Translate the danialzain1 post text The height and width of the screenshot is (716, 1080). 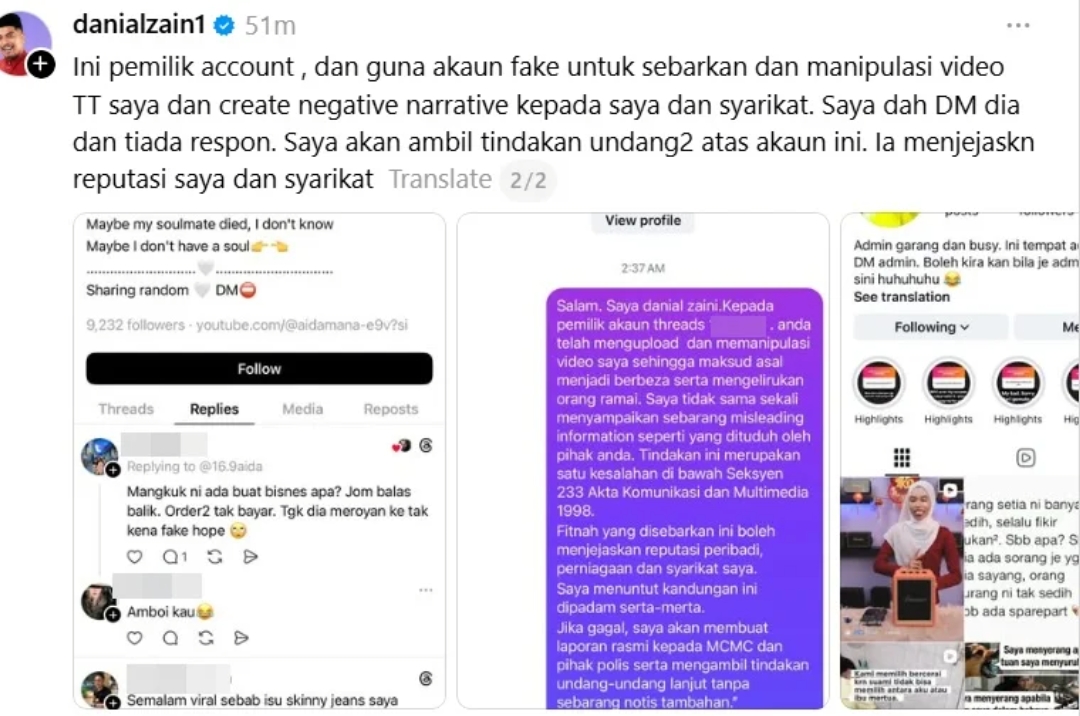(440, 179)
